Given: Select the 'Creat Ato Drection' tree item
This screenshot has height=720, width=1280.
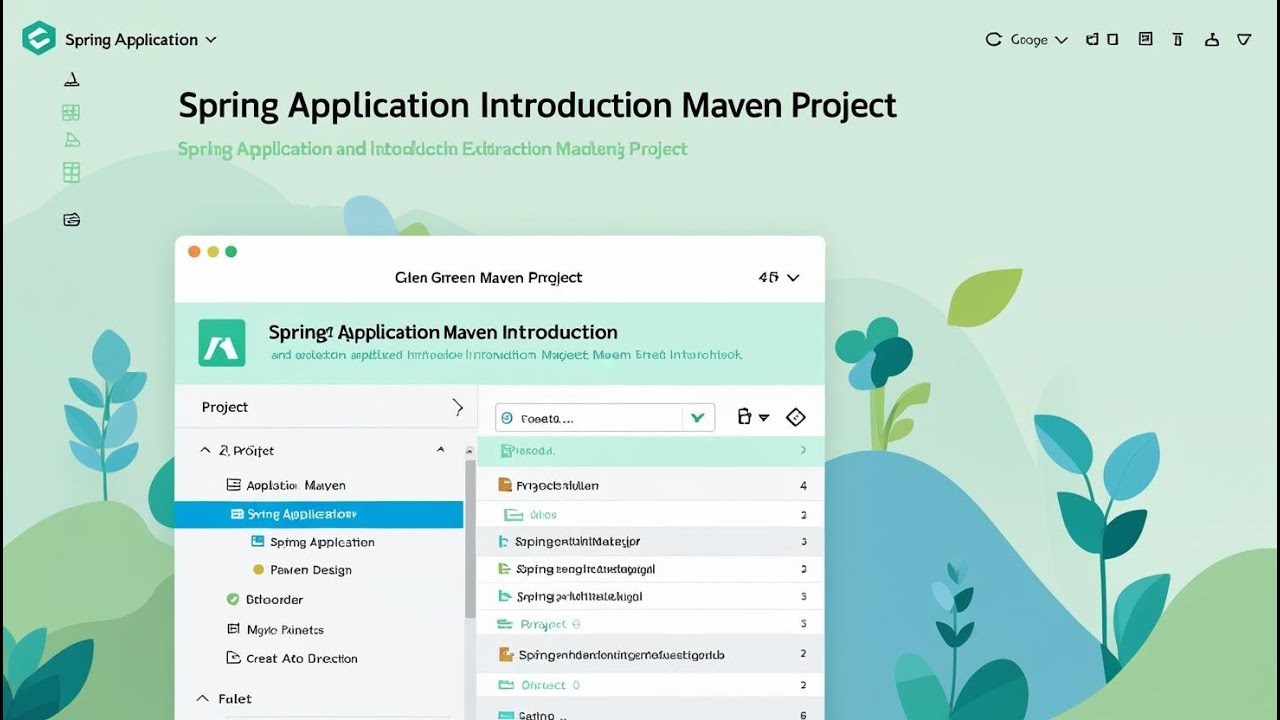Looking at the screenshot, I should coord(292,659).
